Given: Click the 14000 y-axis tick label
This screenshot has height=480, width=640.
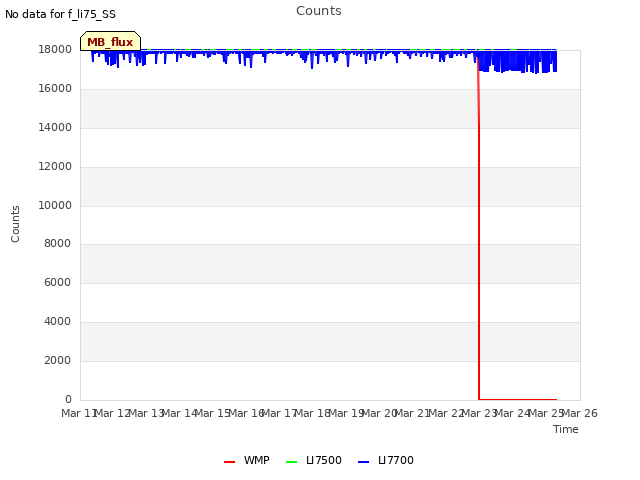Looking at the screenshot, I should pyautogui.click(x=55, y=127).
